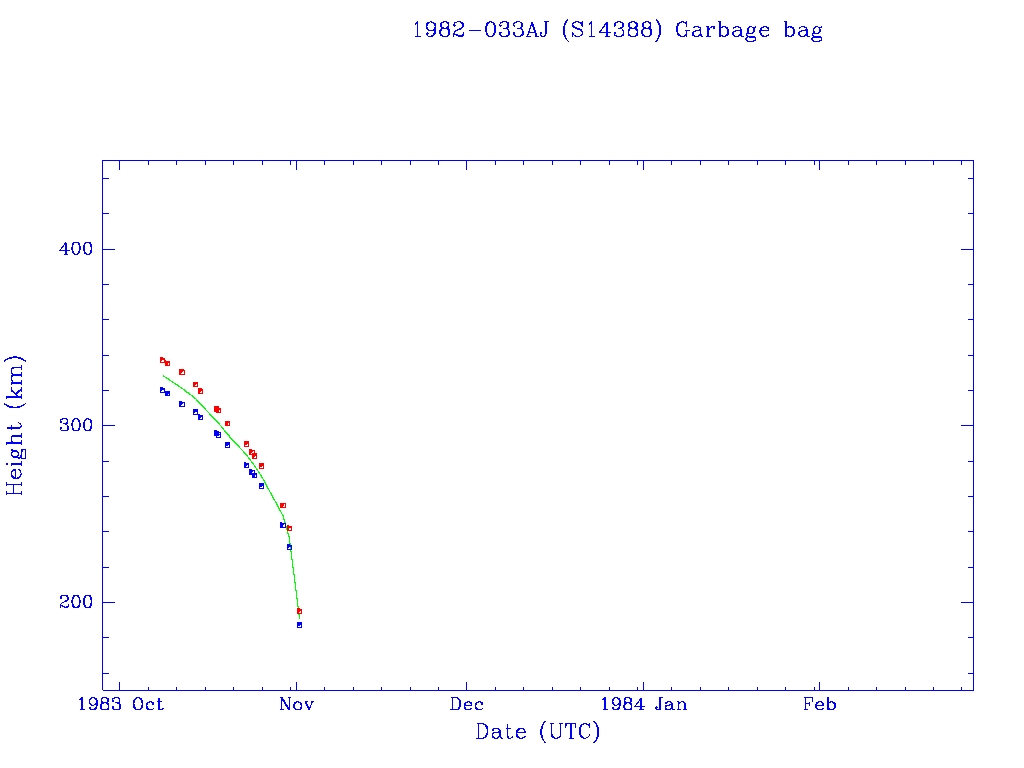Click the blue data point nearest 290 km
The height and width of the screenshot is (768, 1024).
[227, 445]
